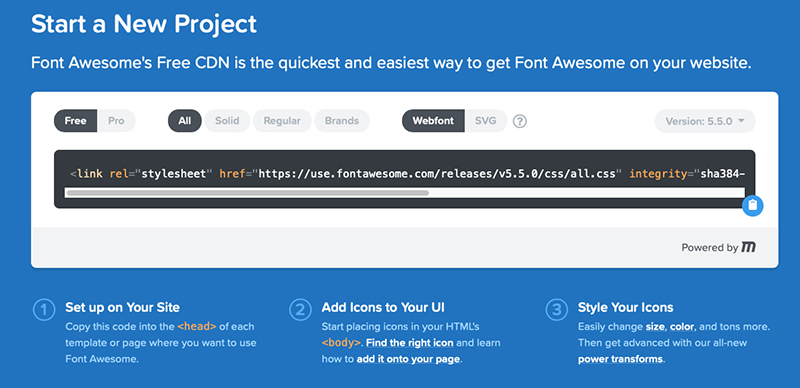The height and width of the screenshot is (388, 800).
Task: Open the Version: 5.5.0 dropdown
Action: pos(705,121)
